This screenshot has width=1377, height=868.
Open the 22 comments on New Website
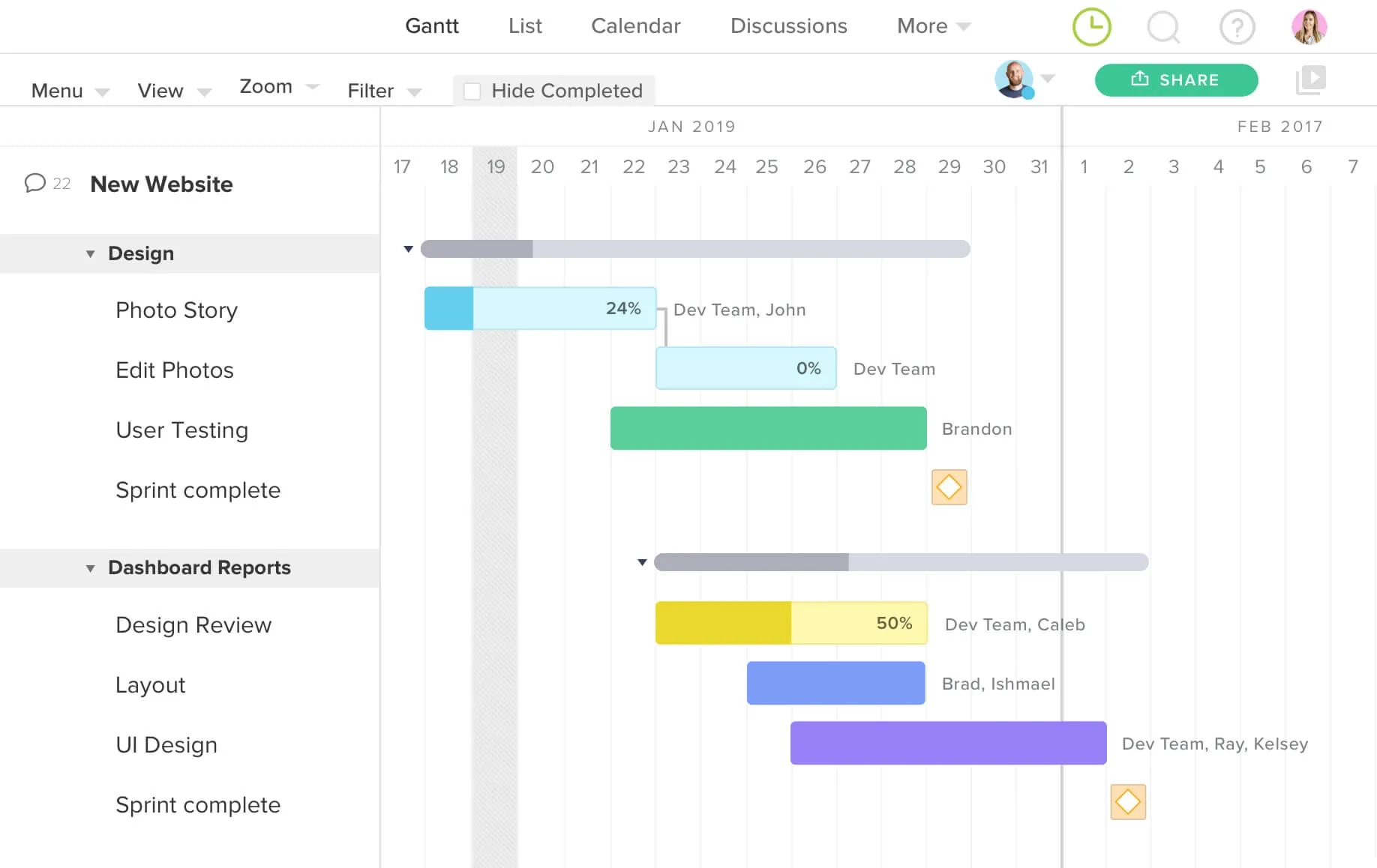point(45,184)
